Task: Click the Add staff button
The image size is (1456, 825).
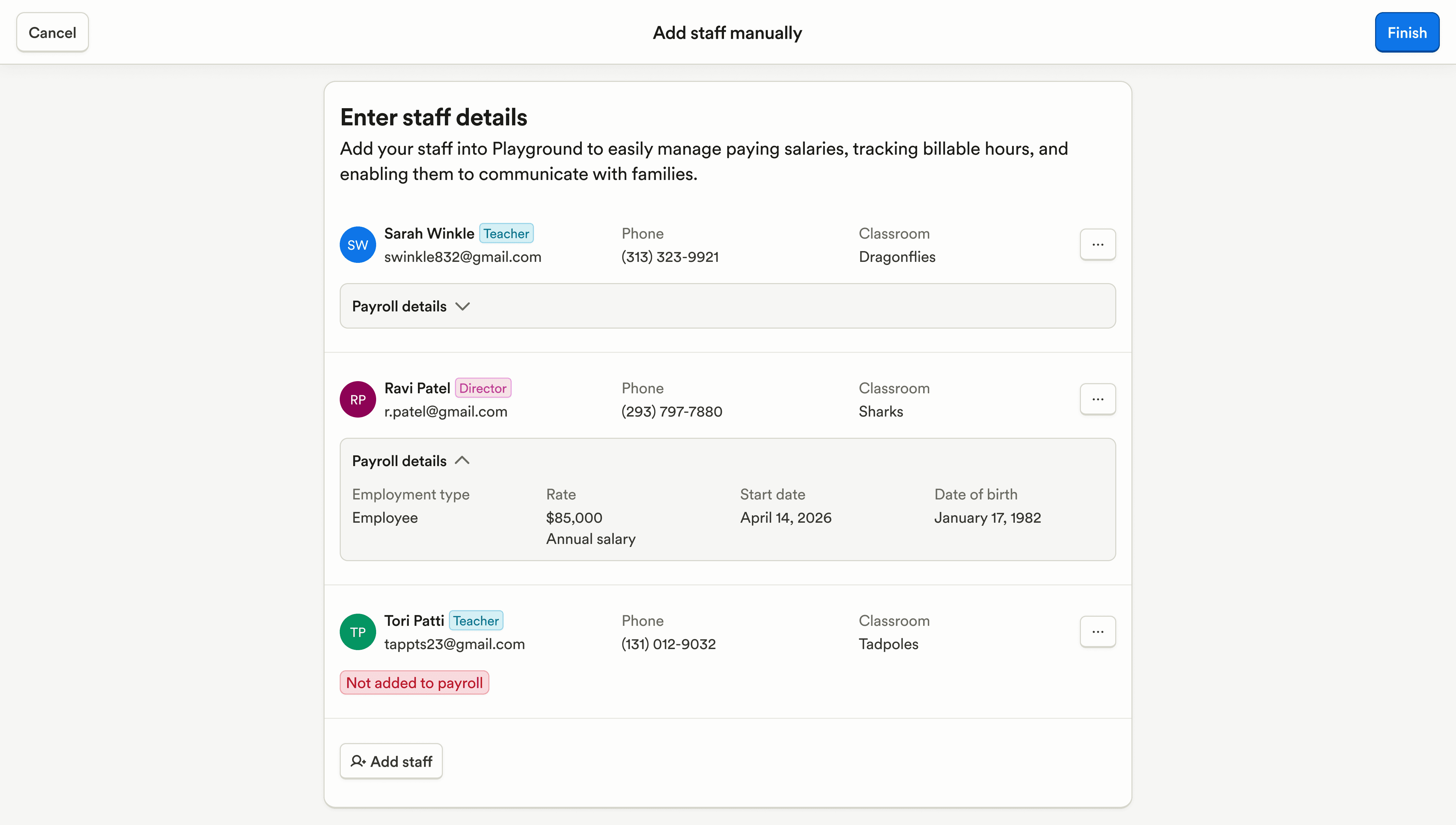Action: click(391, 761)
